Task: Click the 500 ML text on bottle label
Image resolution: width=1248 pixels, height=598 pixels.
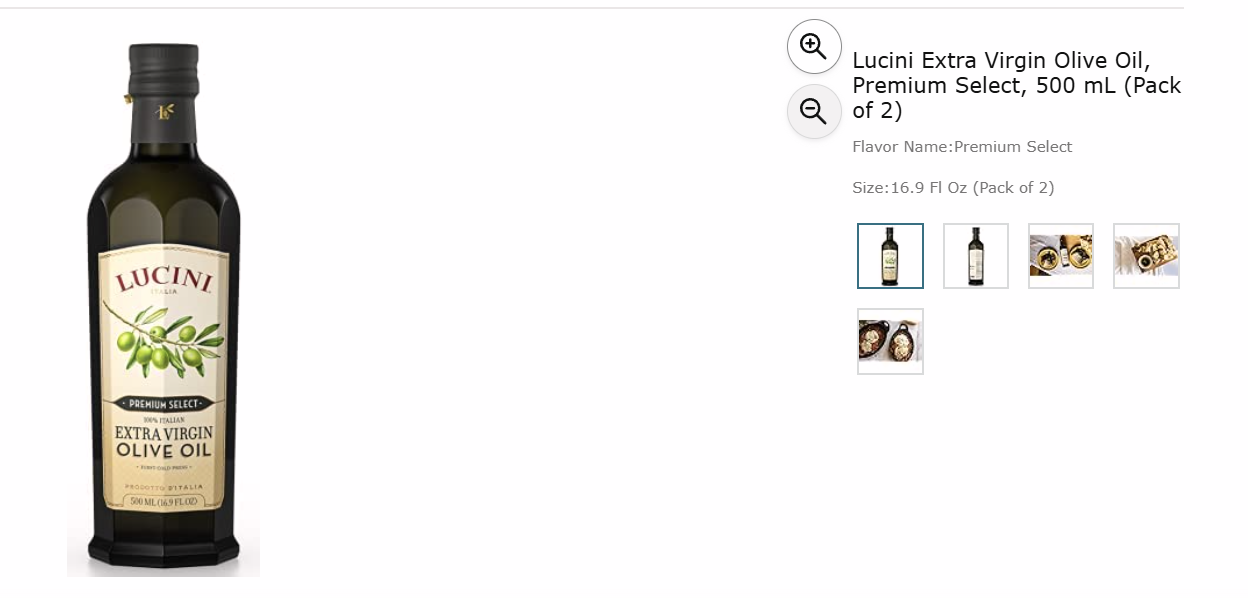Action: [x=164, y=501]
